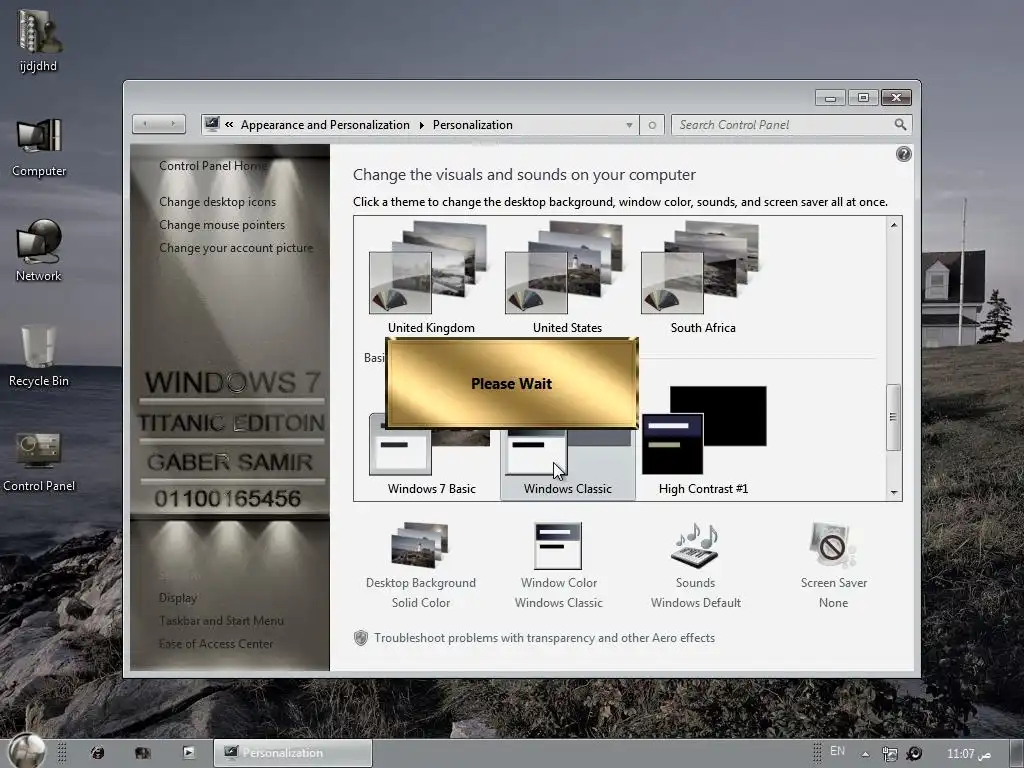Click Troubleshoot problems with transparency link
The image size is (1024, 768).
tap(544, 638)
